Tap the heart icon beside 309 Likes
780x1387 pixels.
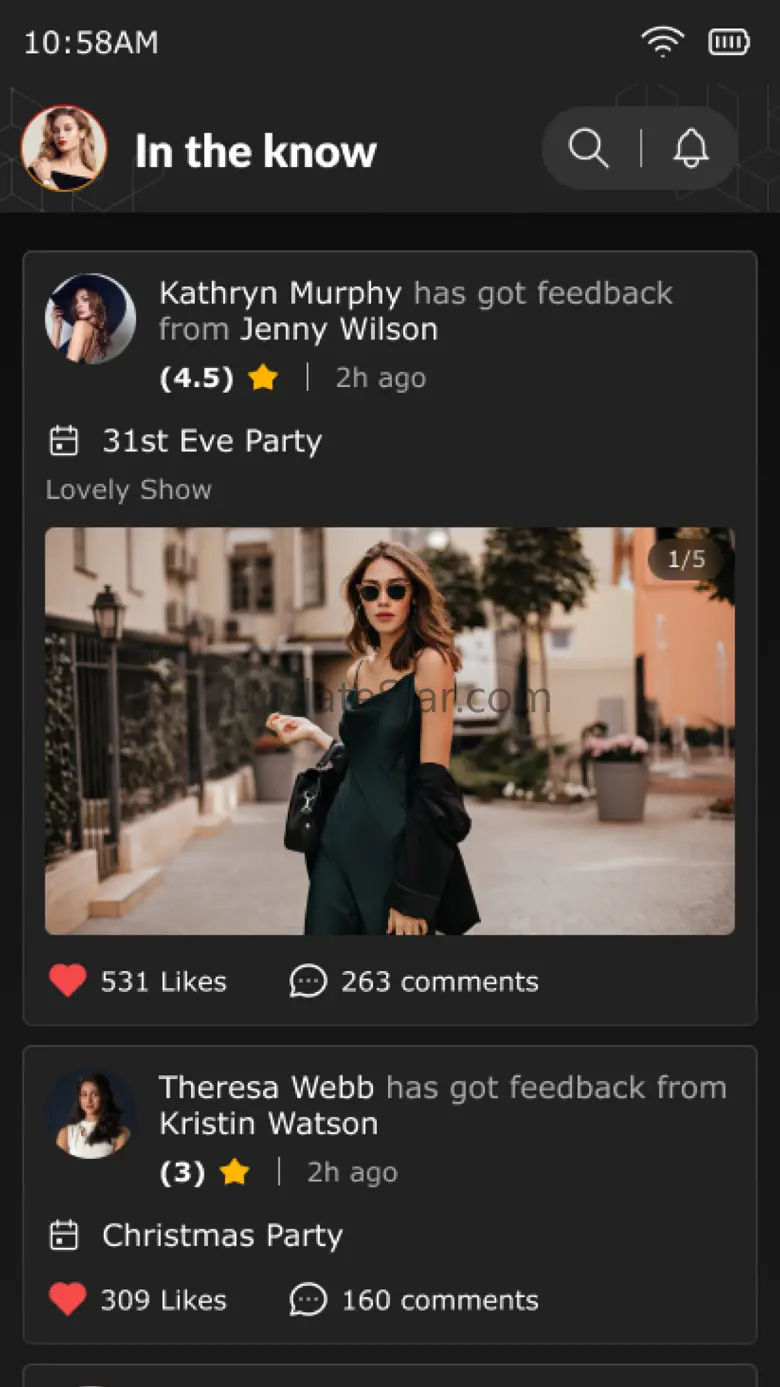[68, 1299]
